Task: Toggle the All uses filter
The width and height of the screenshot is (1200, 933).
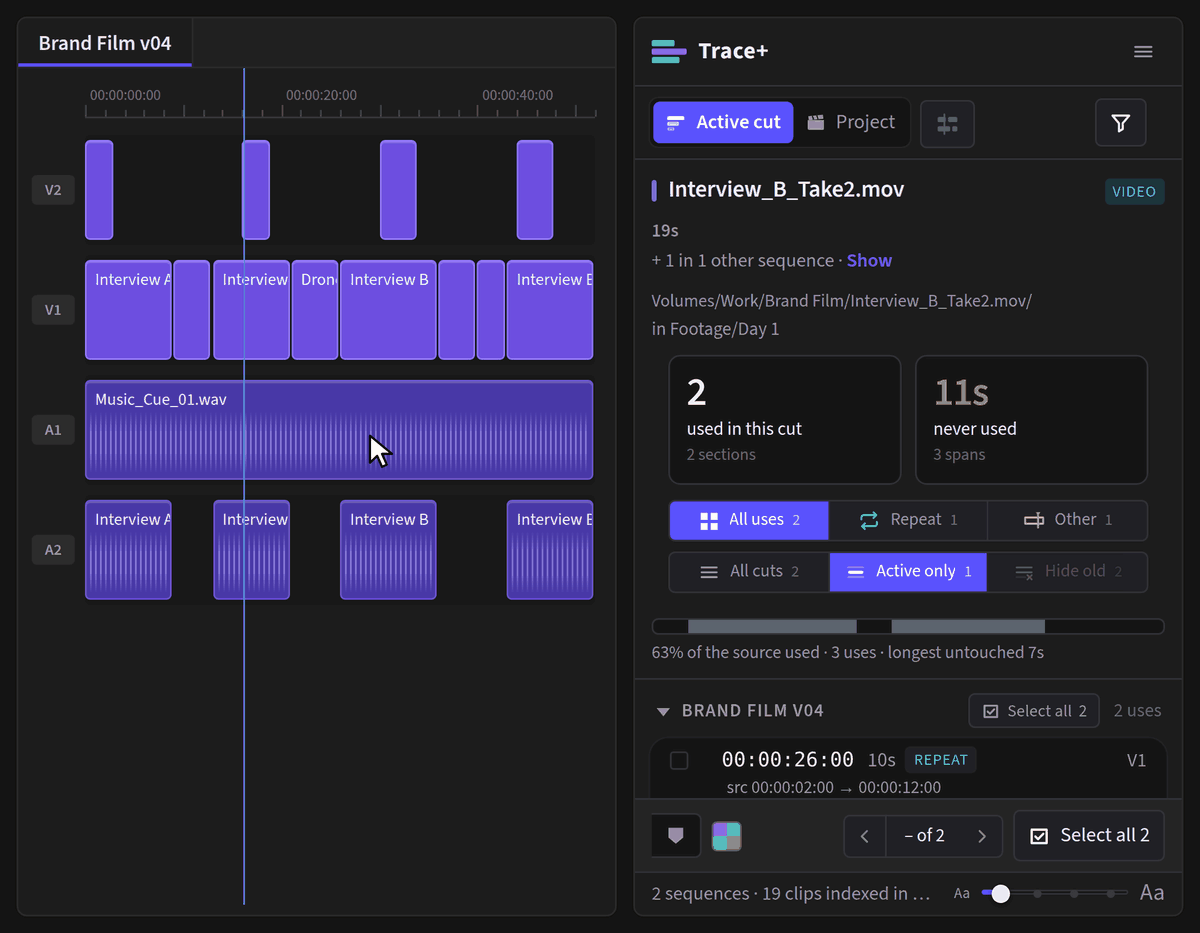Action: [x=749, y=520]
